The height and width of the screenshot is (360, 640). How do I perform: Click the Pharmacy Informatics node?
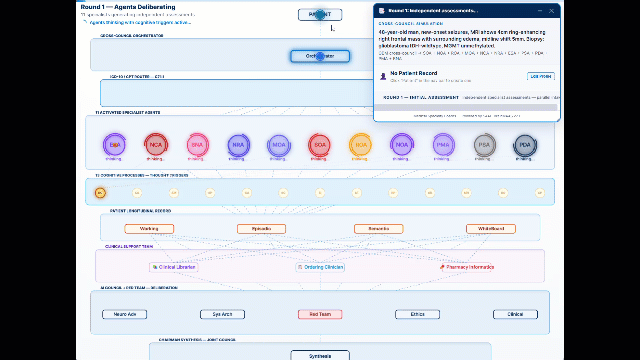tap(467, 267)
